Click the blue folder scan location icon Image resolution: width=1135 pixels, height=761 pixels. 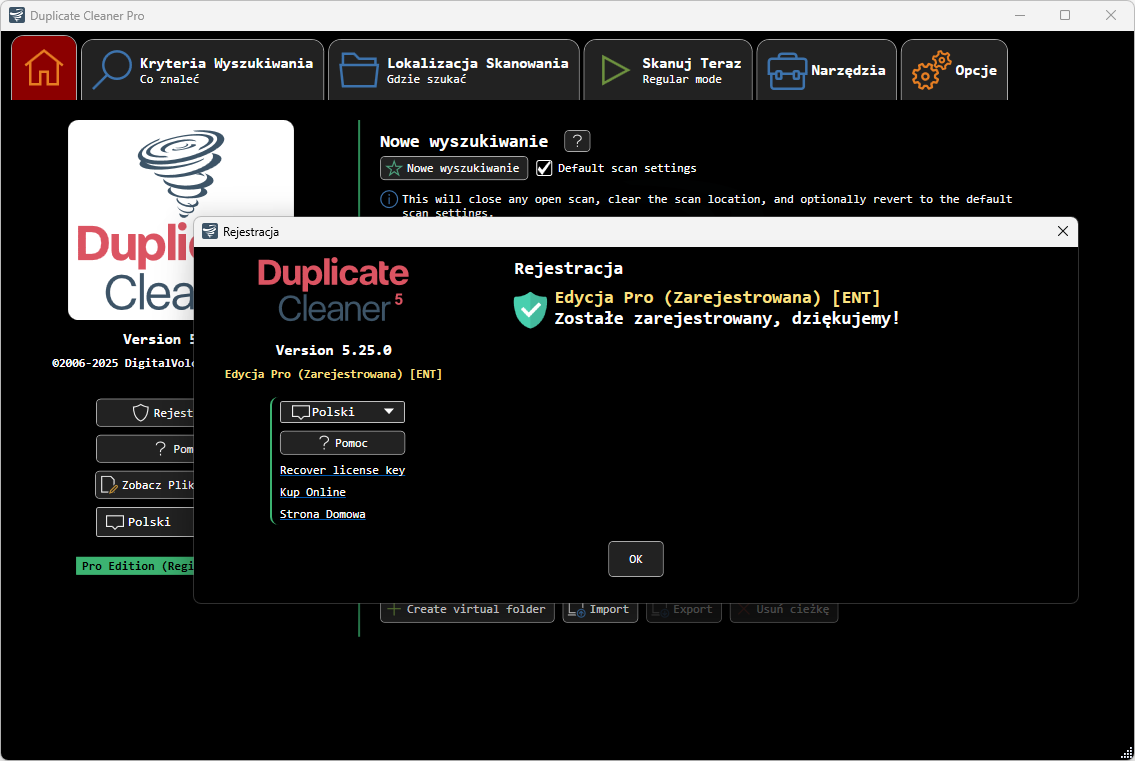click(359, 70)
